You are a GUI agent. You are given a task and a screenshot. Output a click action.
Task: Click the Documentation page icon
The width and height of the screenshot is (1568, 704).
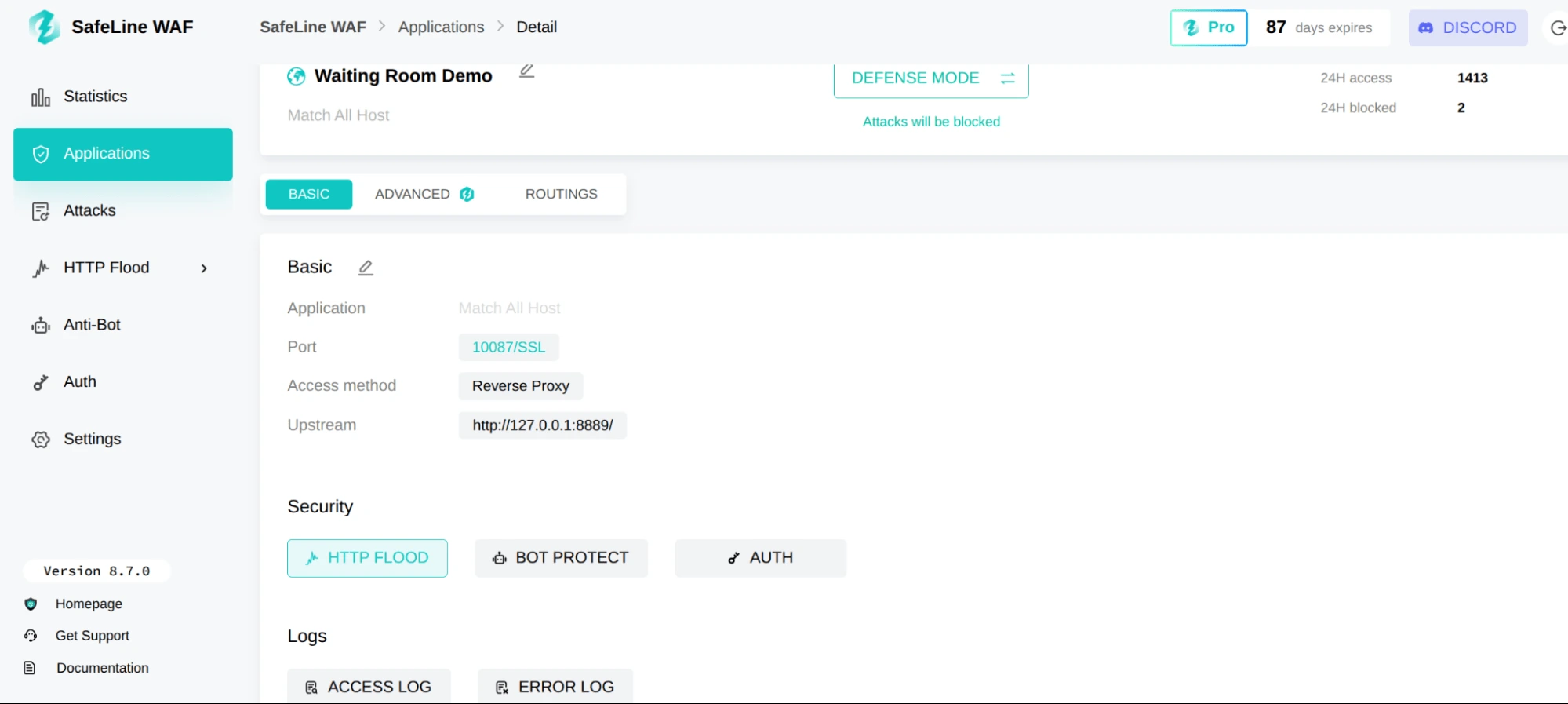pyautogui.click(x=30, y=668)
